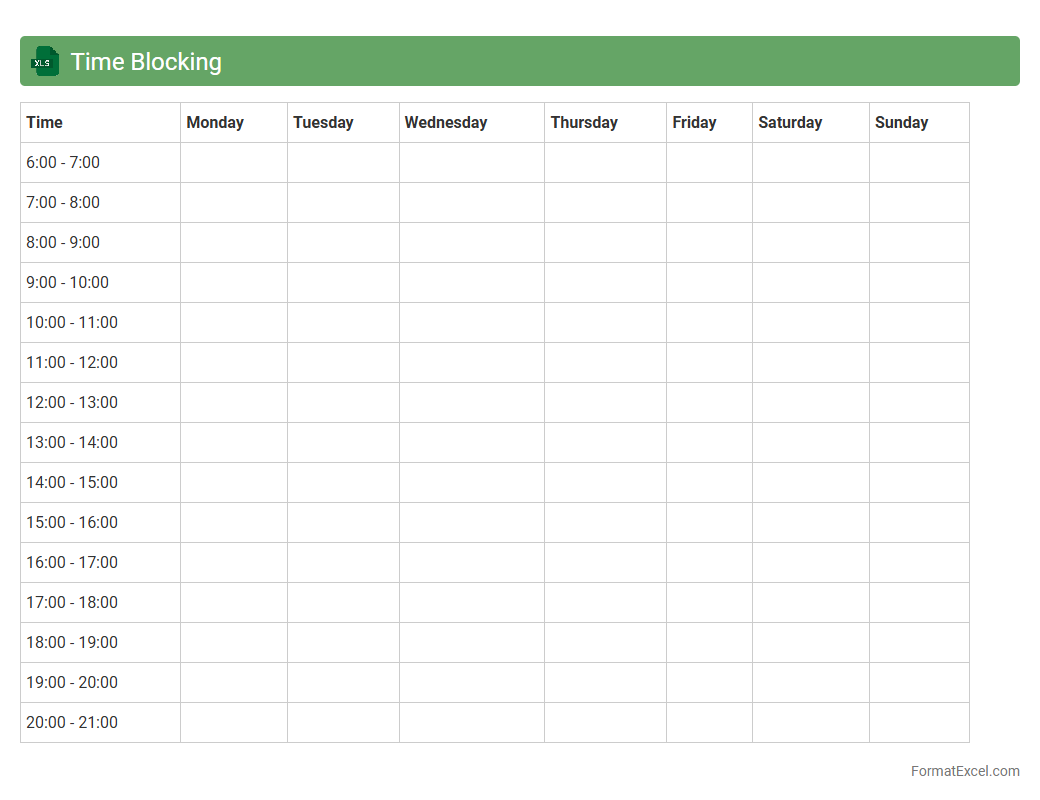The width and height of the screenshot is (1040, 800).
Task: Click the Time Blocking title
Action: 146,62
